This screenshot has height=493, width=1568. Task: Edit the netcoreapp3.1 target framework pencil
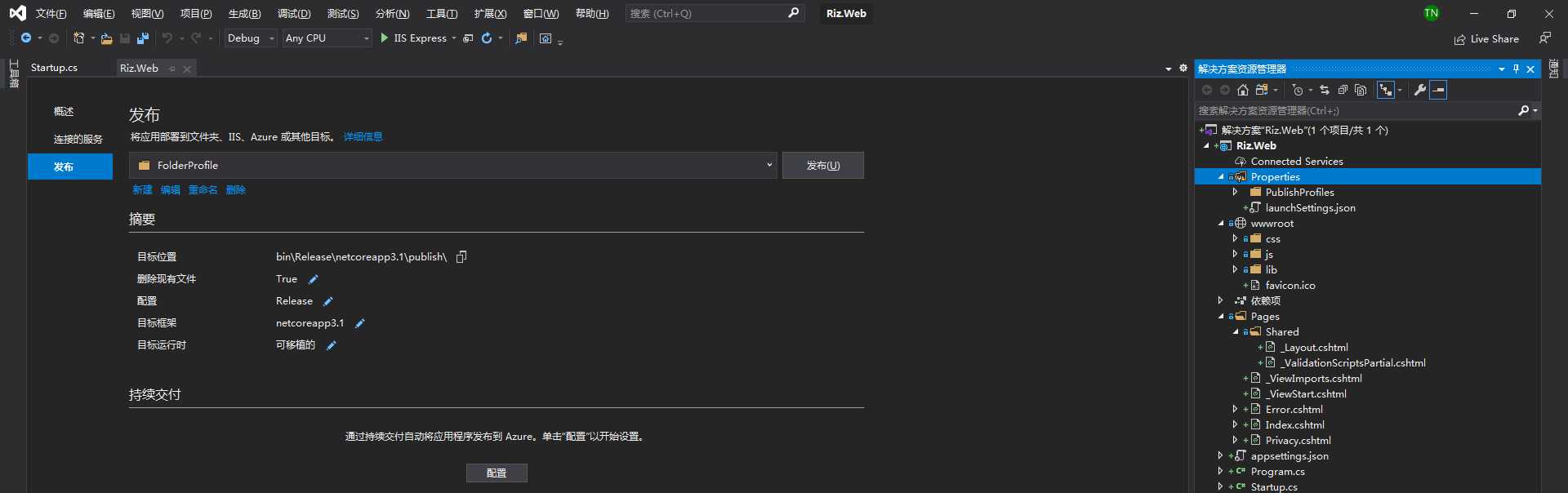point(360,323)
